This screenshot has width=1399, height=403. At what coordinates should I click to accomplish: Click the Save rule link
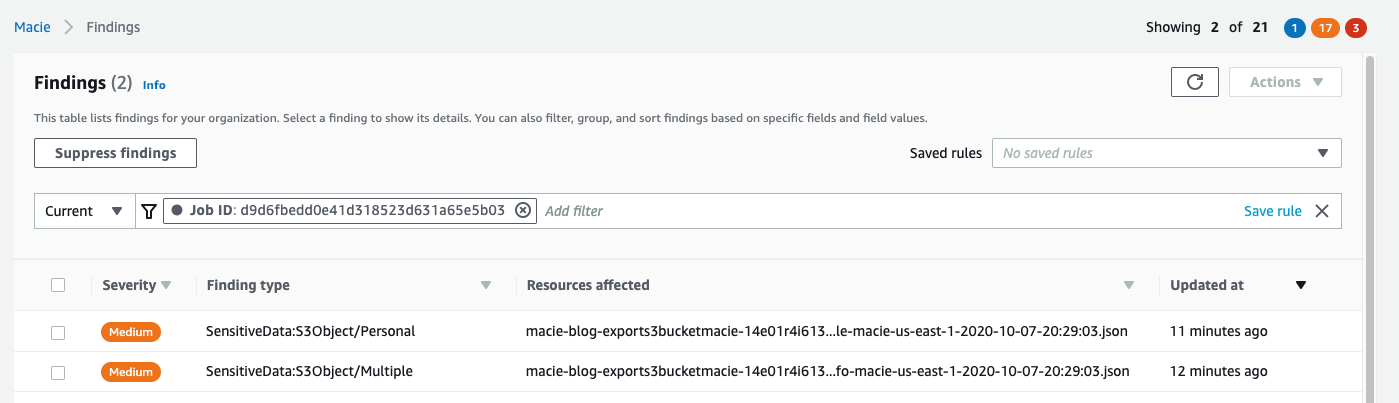pyautogui.click(x=1272, y=211)
